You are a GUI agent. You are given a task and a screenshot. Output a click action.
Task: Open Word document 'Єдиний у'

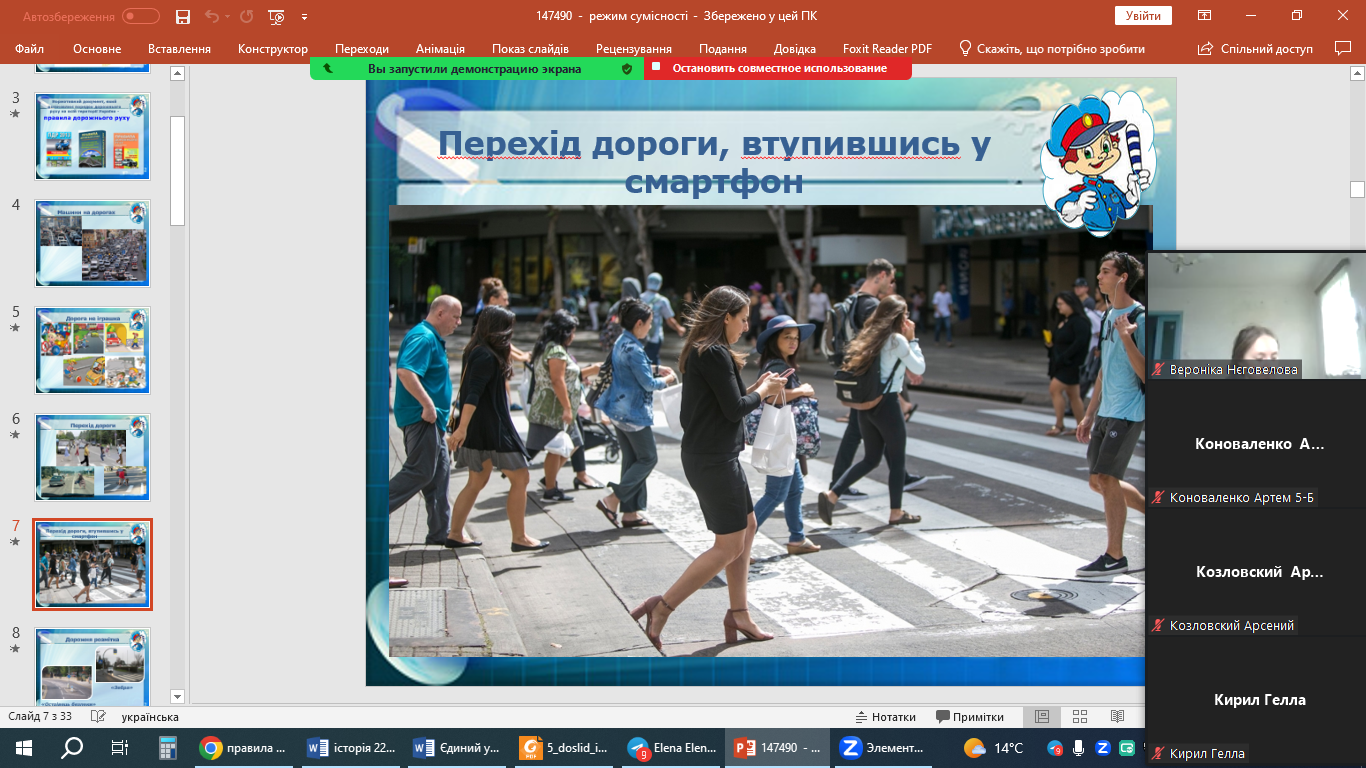(458, 747)
